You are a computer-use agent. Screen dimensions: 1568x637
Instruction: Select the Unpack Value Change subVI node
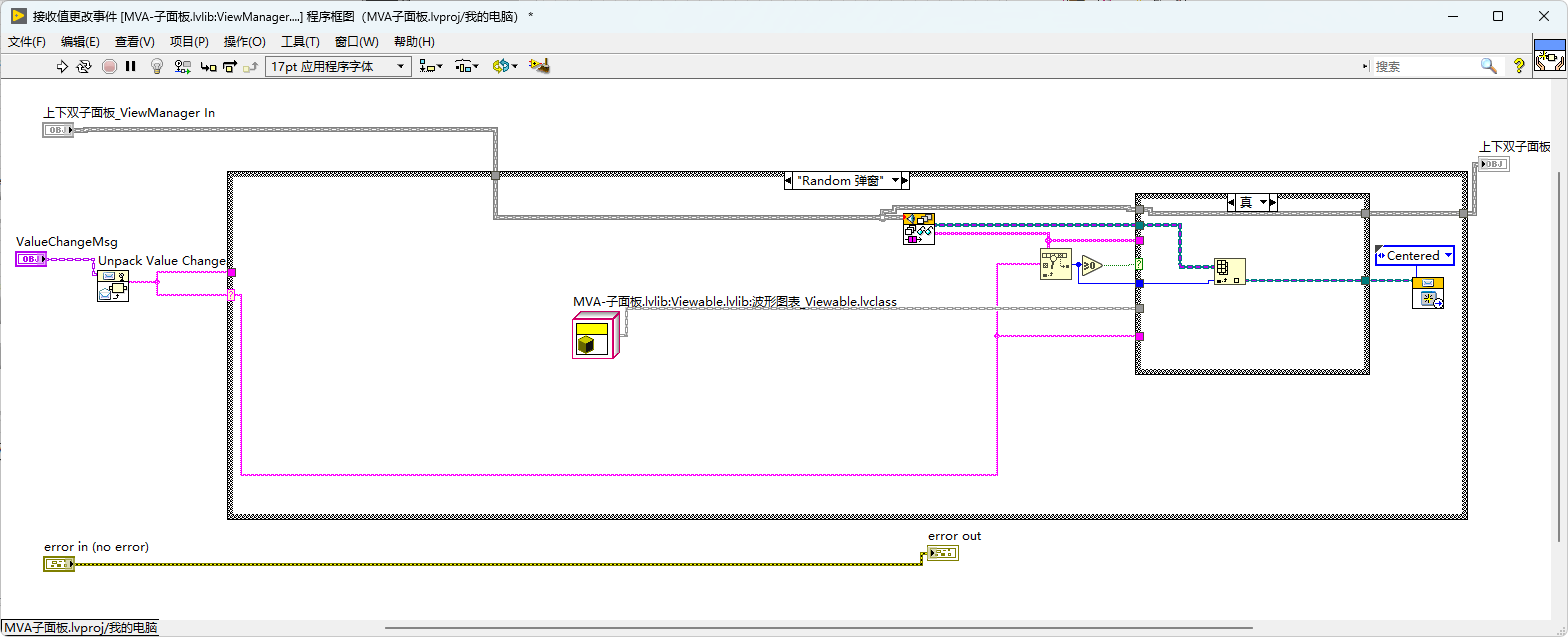point(112,285)
